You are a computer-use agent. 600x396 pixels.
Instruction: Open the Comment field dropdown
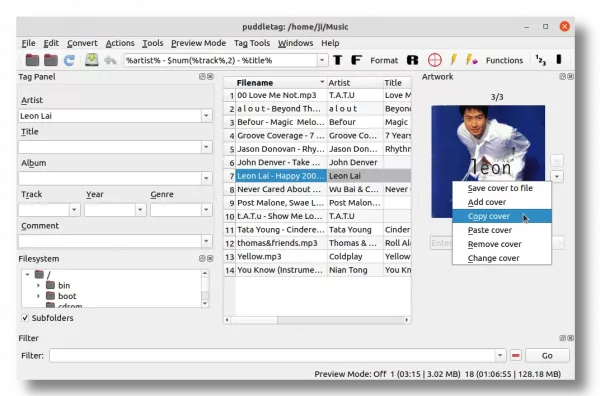click(x=206, y=241)
